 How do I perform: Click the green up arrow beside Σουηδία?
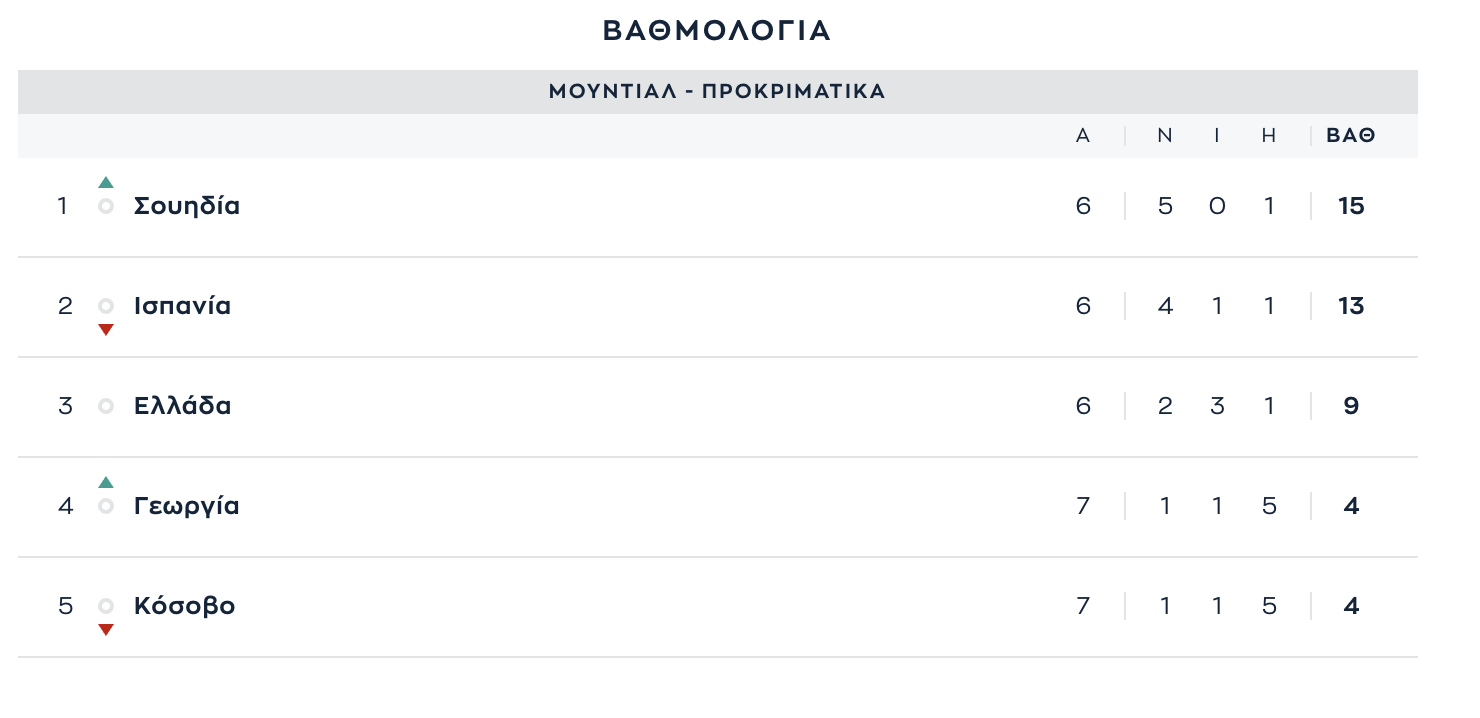pos(106,182)
